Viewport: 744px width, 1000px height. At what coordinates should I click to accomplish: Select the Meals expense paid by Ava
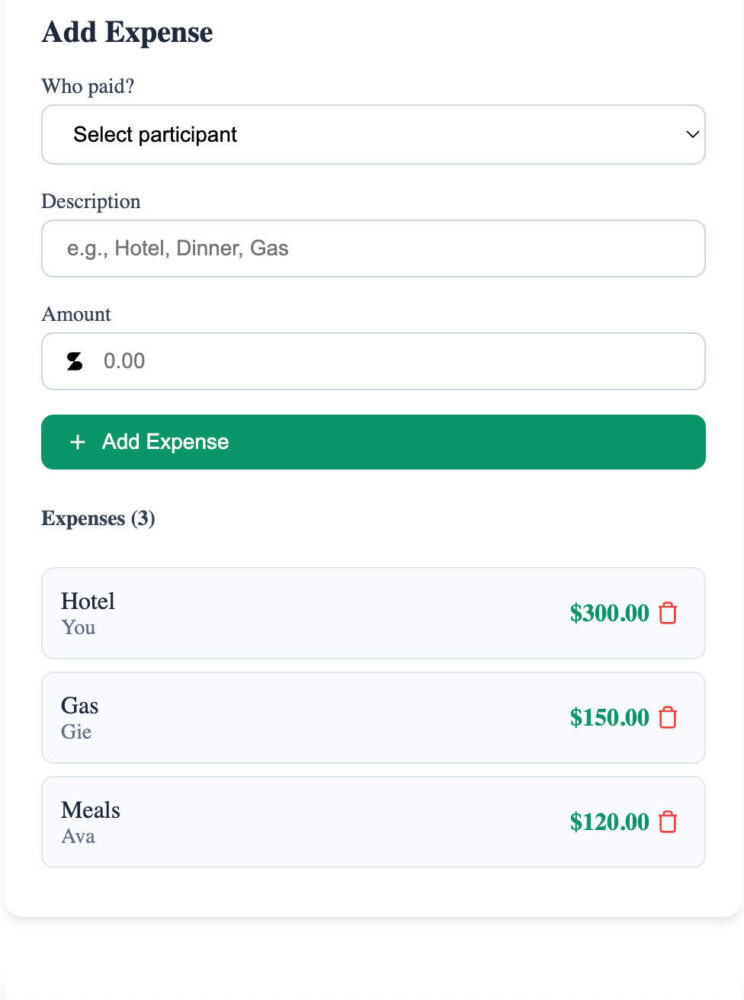[x=300, y=822]
